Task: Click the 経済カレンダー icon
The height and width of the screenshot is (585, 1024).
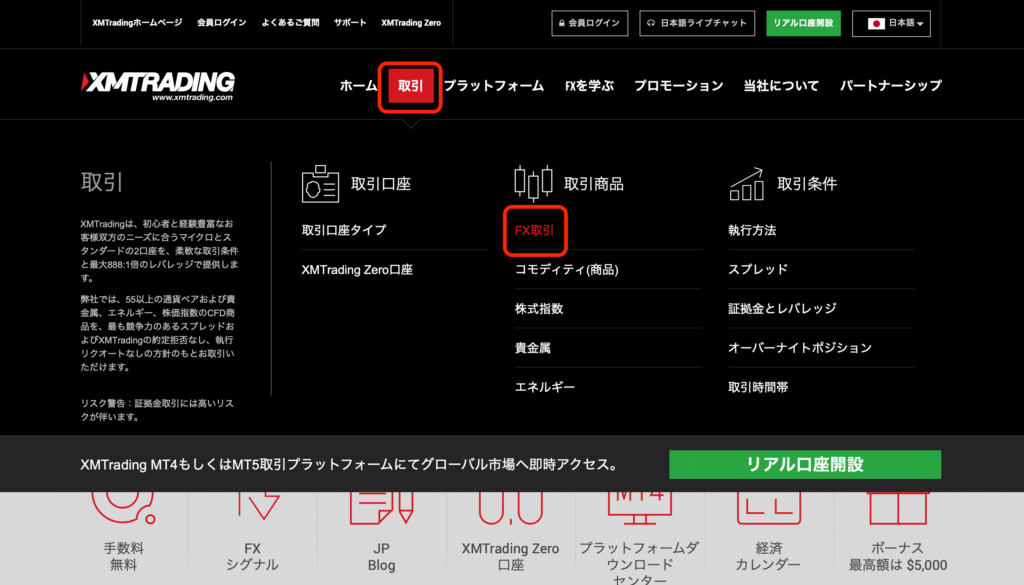Action: click(x=769, y=508)
